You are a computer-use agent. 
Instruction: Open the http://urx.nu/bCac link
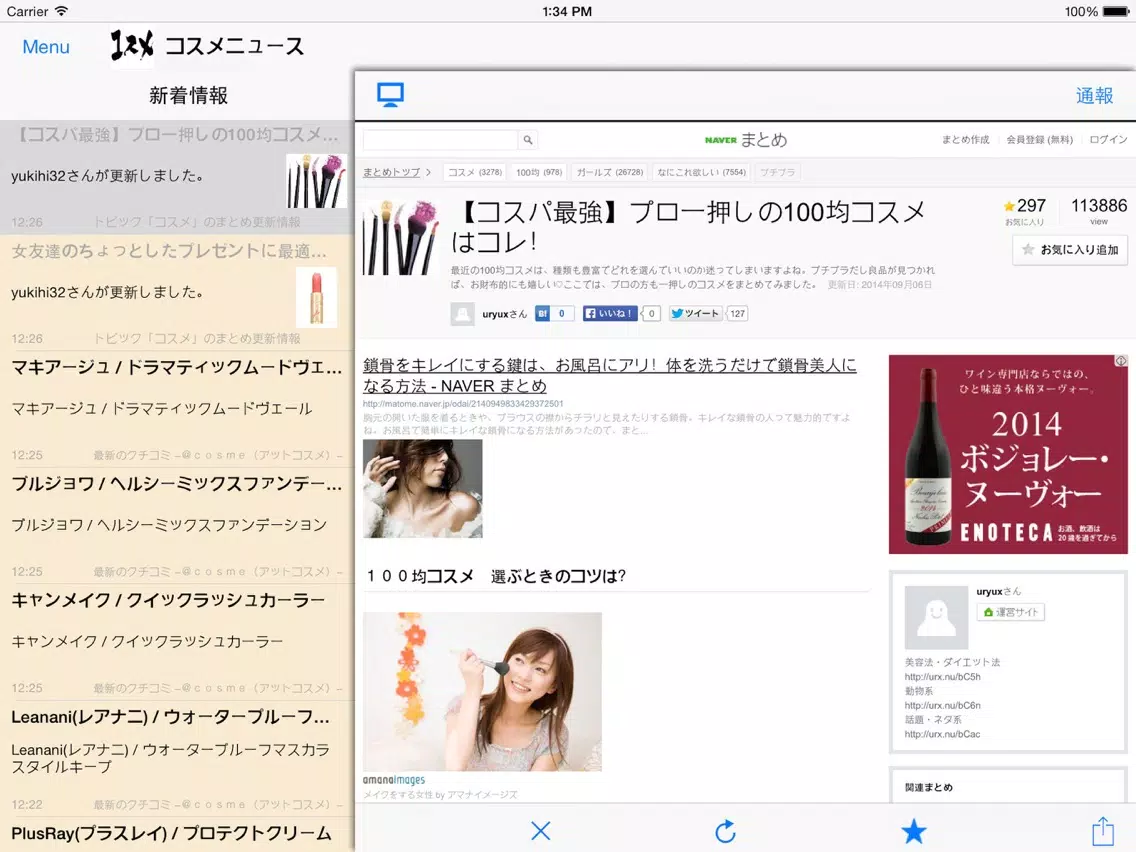942,734
